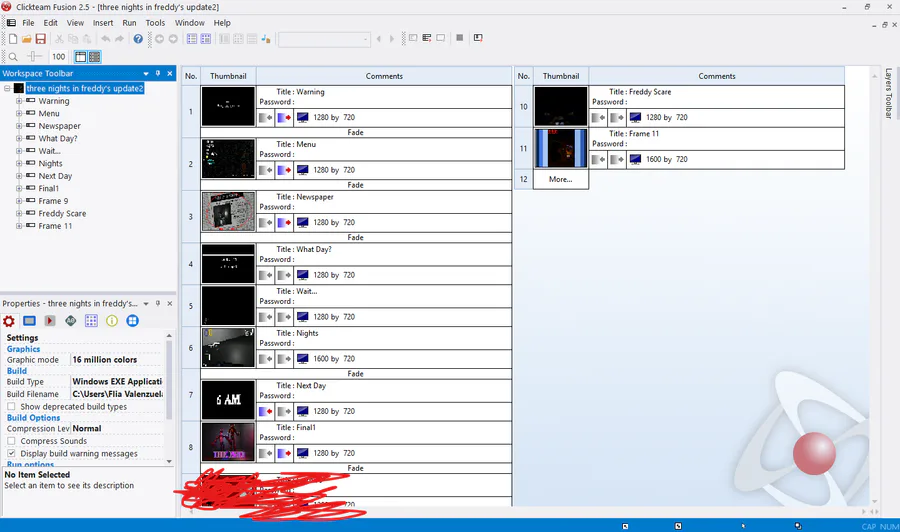
Task: Open the Run menu
Action: coord(129,23)
